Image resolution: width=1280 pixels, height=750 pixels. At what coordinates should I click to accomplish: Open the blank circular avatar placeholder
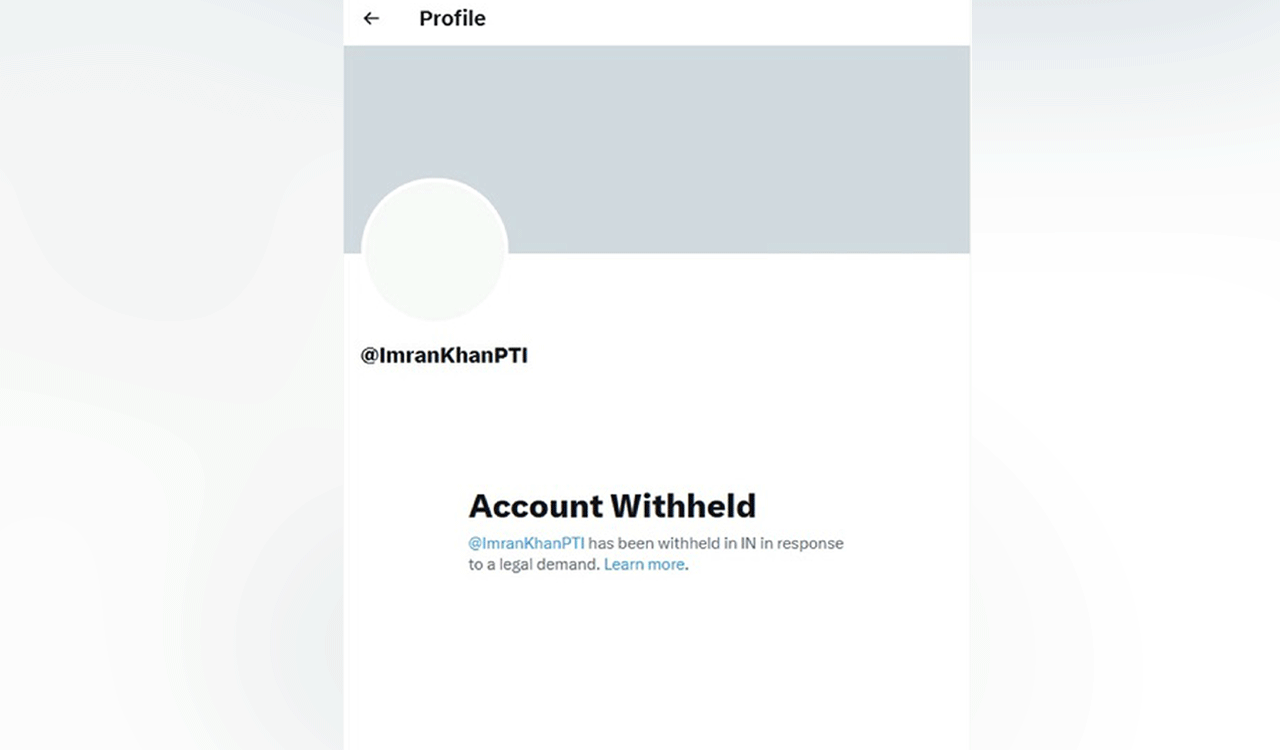434,250
